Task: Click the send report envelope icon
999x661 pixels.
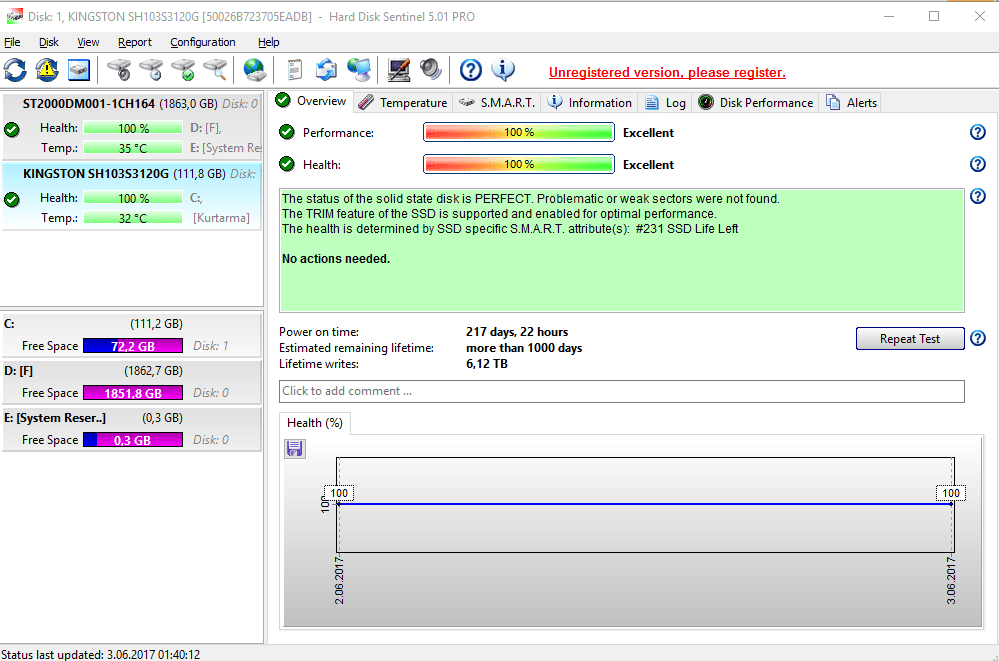Action: pyautogui.click(x=327, y=70)
